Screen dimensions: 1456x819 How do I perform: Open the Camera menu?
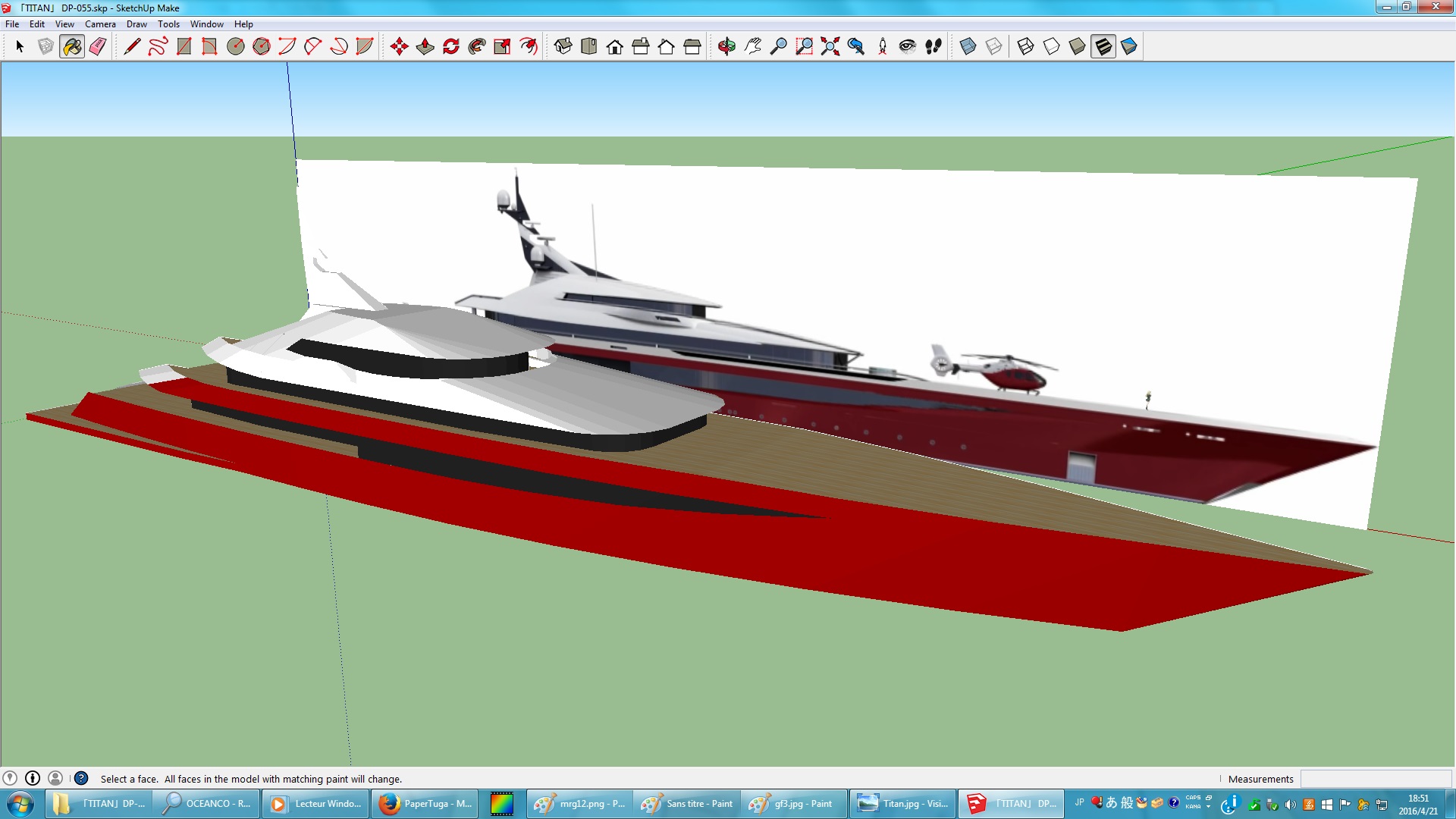100,24
